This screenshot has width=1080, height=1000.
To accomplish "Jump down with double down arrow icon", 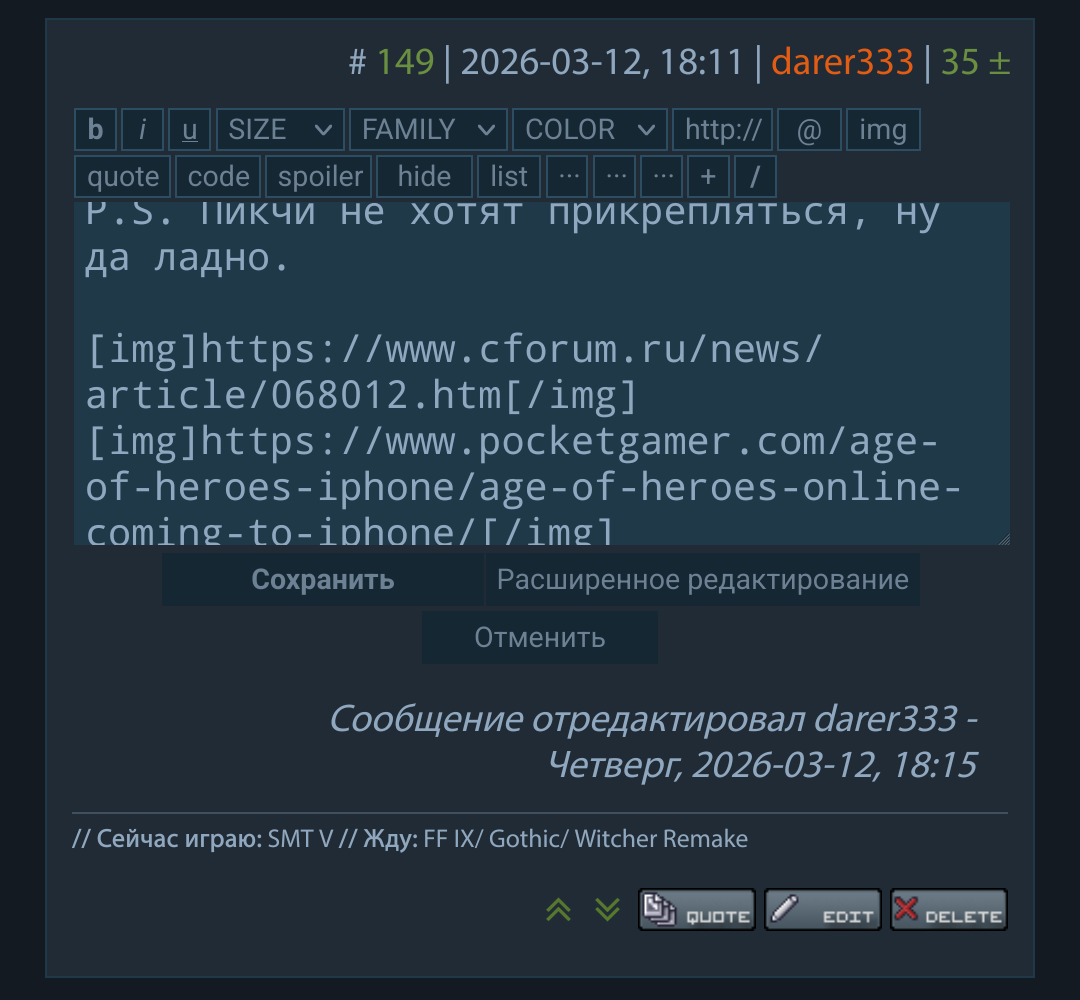I will 608,910.
